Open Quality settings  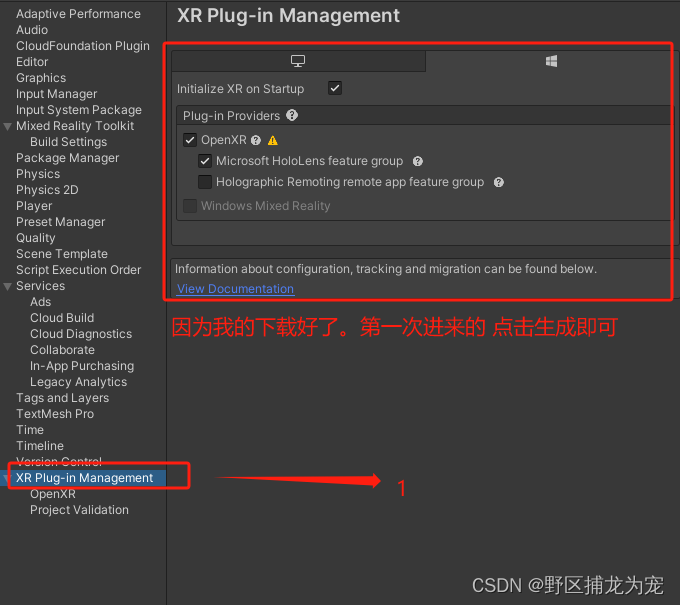[36, 238]
